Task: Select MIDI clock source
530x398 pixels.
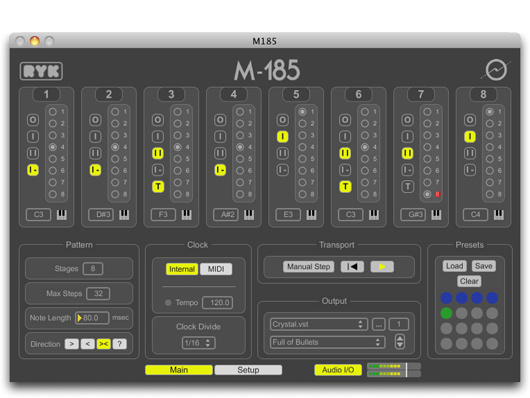Action: pos(216,269)
